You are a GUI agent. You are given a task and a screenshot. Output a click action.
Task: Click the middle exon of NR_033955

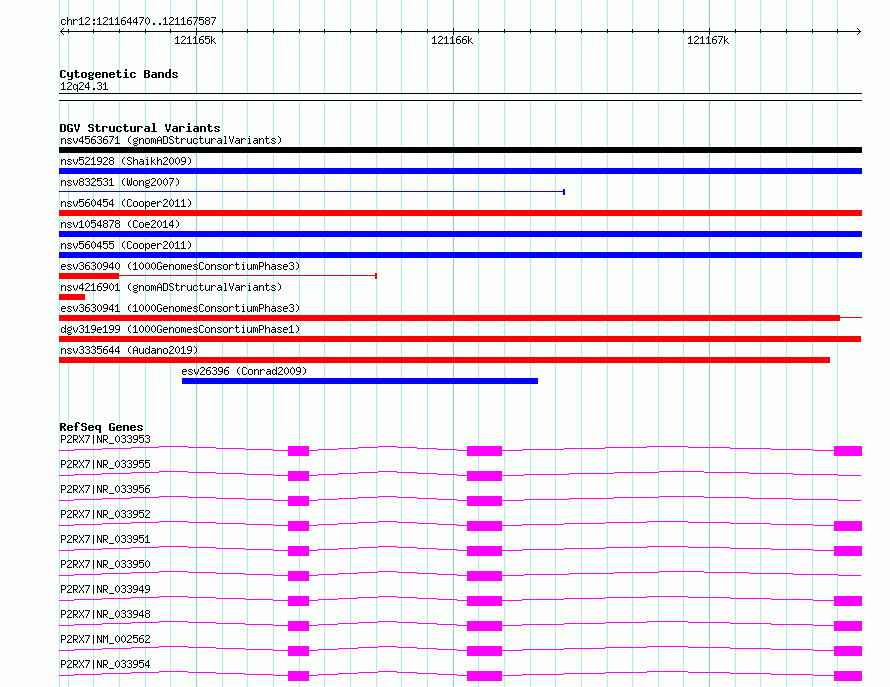point(484,476)
